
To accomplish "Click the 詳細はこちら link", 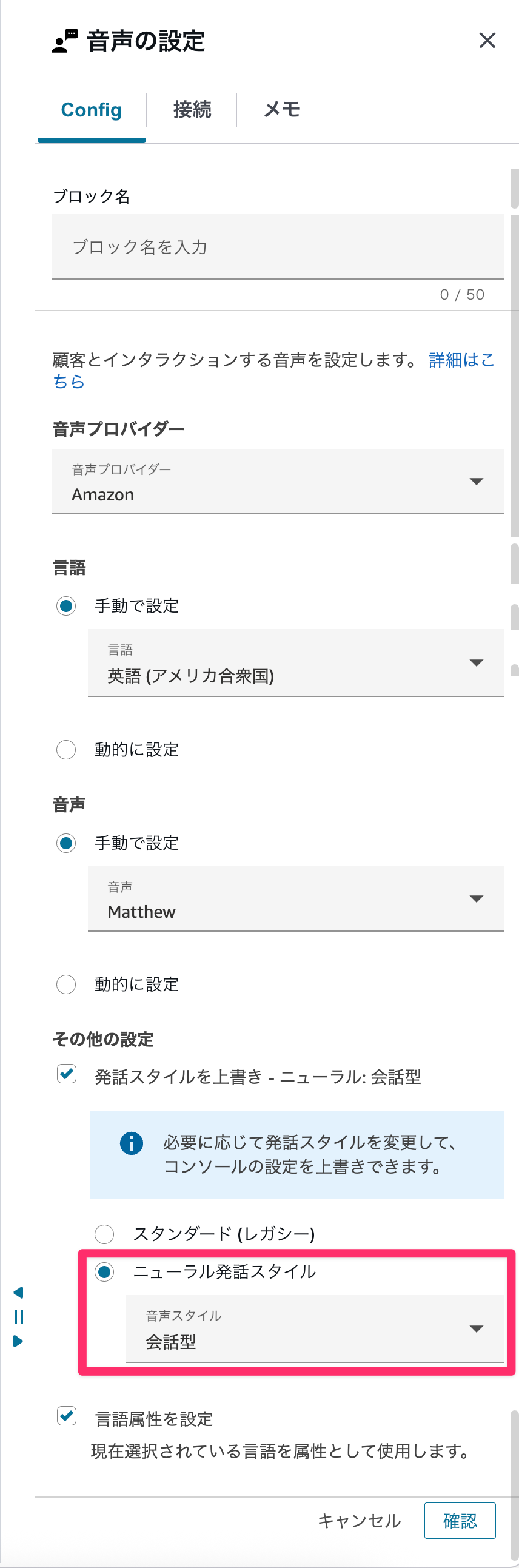I will coord(461,360).
